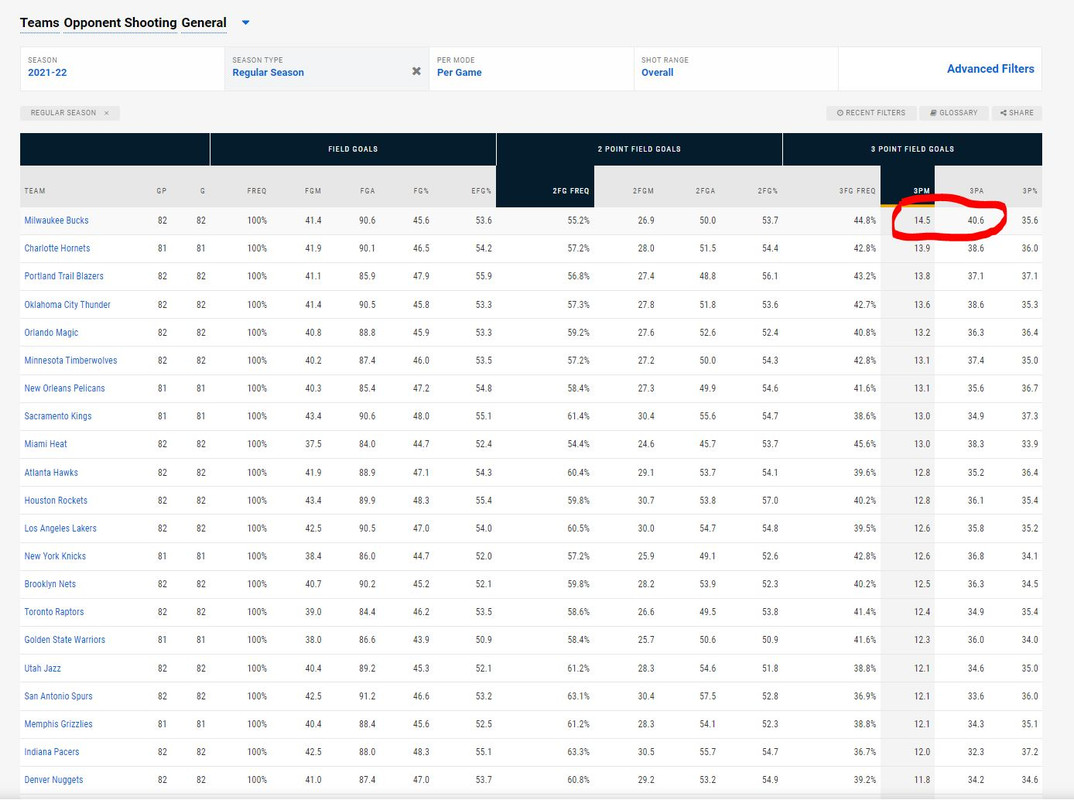
Task: Sort table by 2FG FREQ column
Action: click(x=571, y=191)
